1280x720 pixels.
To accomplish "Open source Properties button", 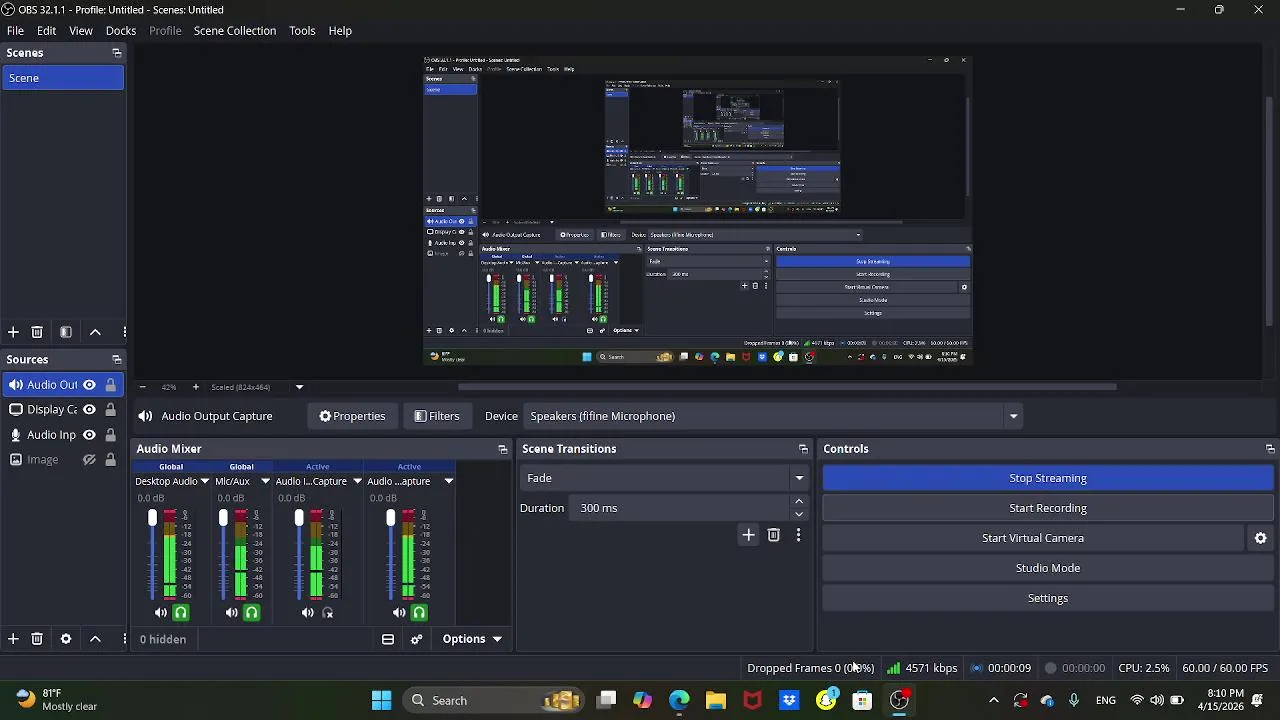I will click(352, 416).
